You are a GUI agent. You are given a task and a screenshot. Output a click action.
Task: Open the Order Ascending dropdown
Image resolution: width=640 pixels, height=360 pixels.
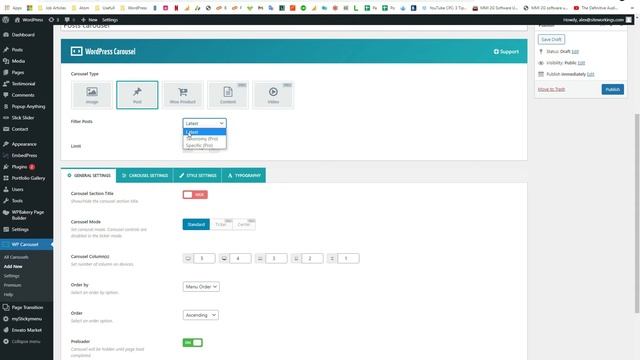click(x=200, y=315)
